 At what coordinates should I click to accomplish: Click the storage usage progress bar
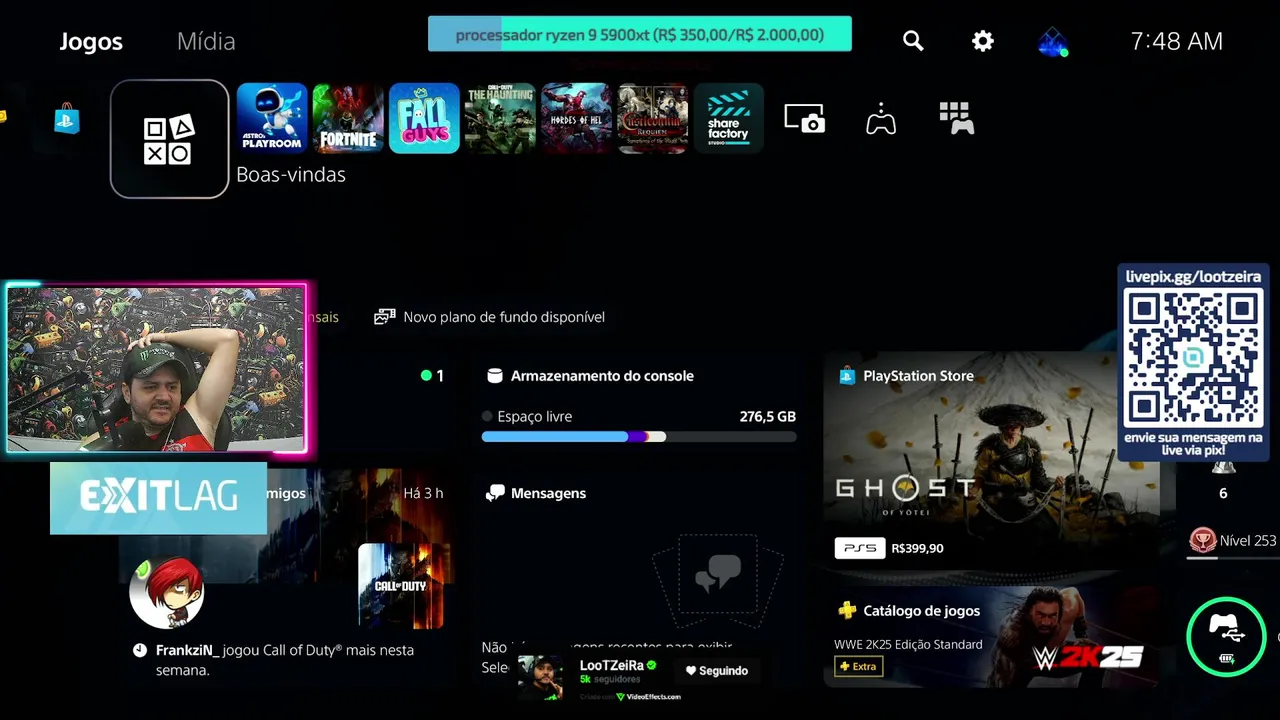pyautogui.click(x=639, y=437)
